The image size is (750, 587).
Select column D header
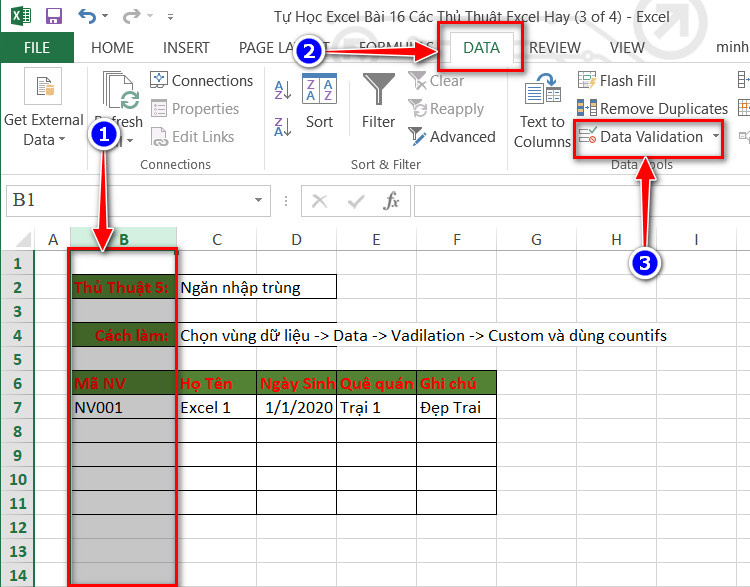click(297, 239)
